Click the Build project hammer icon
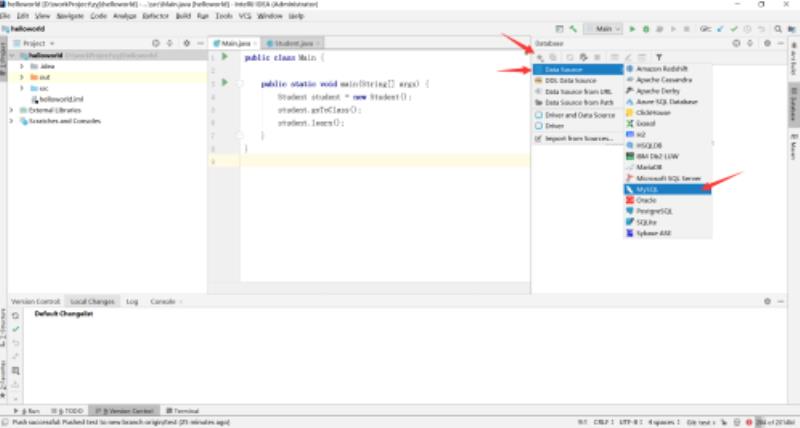 [573, 29]
